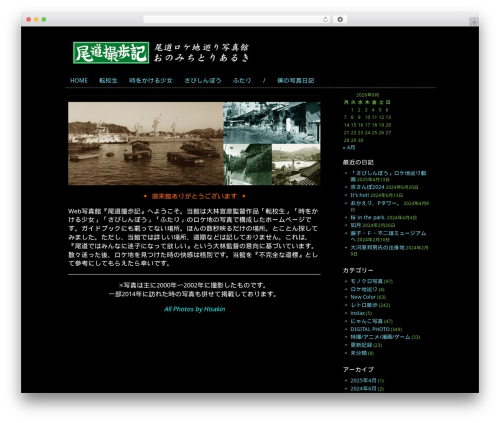Open the さびしんぼう menu item
Image resolution: width=500 pixels, height=423 pixels.
click(x=203, y=81)
